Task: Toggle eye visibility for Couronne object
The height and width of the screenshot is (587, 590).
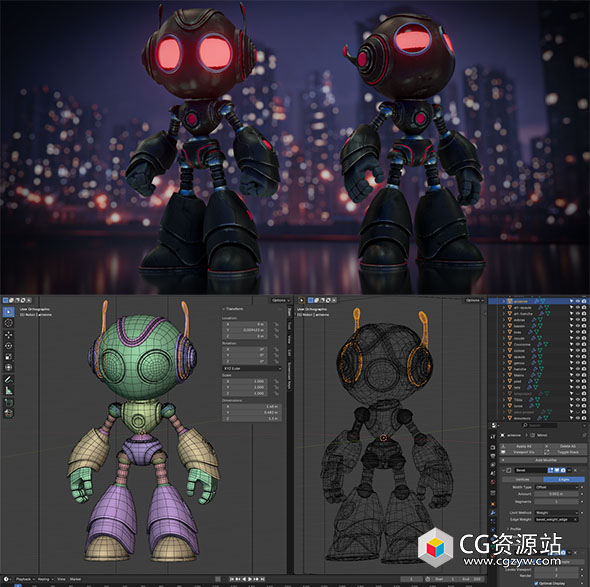Action: point(578,344)
